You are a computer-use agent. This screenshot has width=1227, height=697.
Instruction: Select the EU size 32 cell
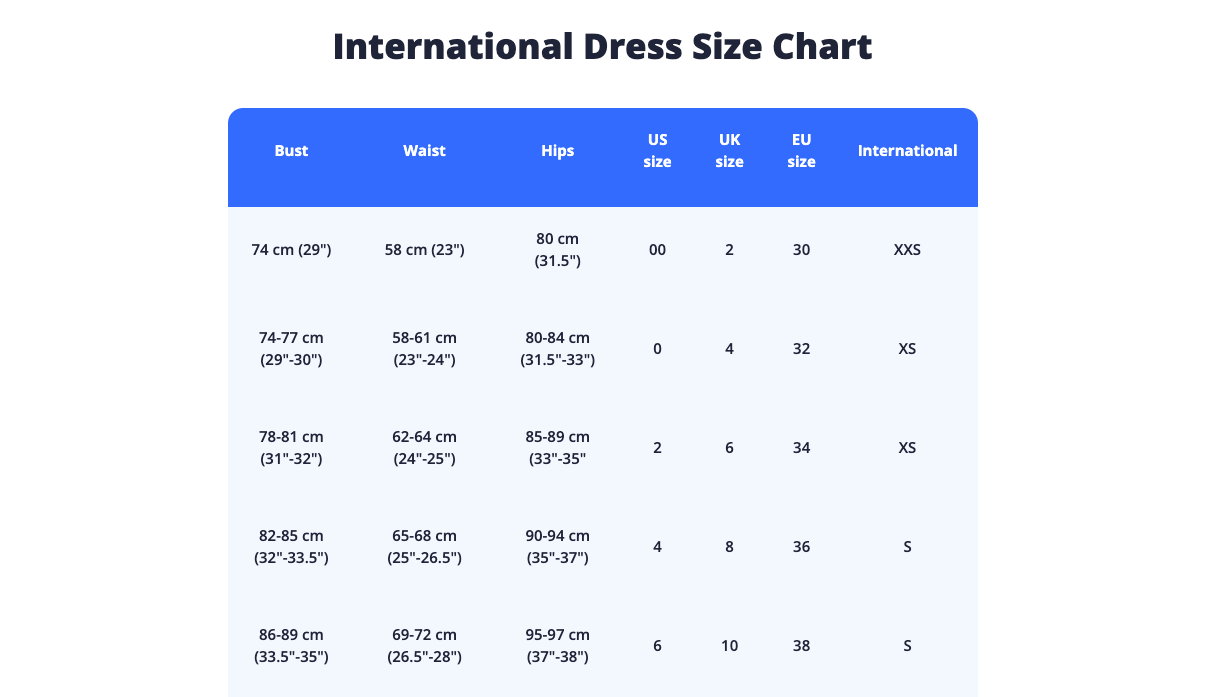click(x=801, y=349)
